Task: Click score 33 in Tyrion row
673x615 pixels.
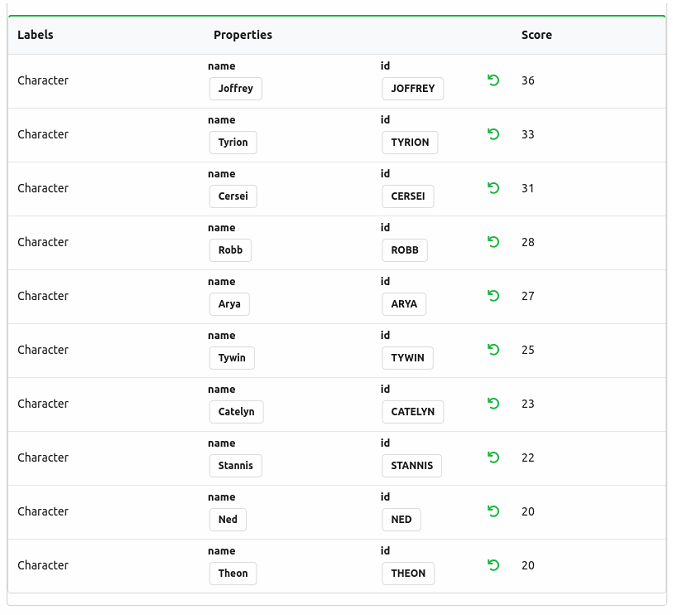Action: 528,134
